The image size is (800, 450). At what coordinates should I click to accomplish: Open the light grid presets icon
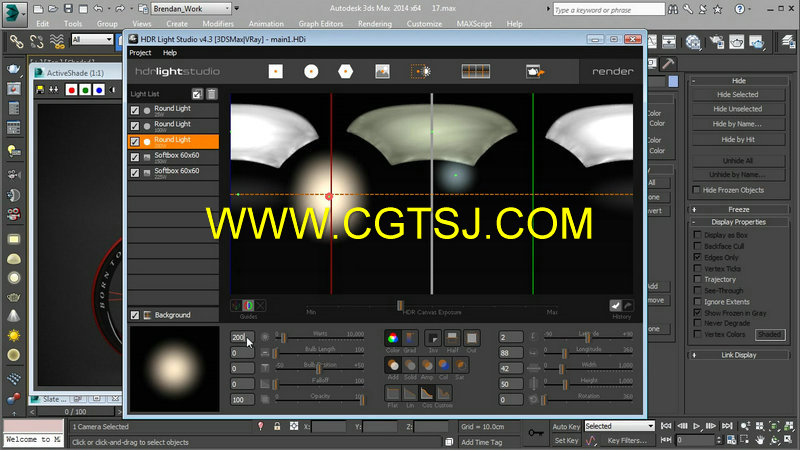click(476, 71)
